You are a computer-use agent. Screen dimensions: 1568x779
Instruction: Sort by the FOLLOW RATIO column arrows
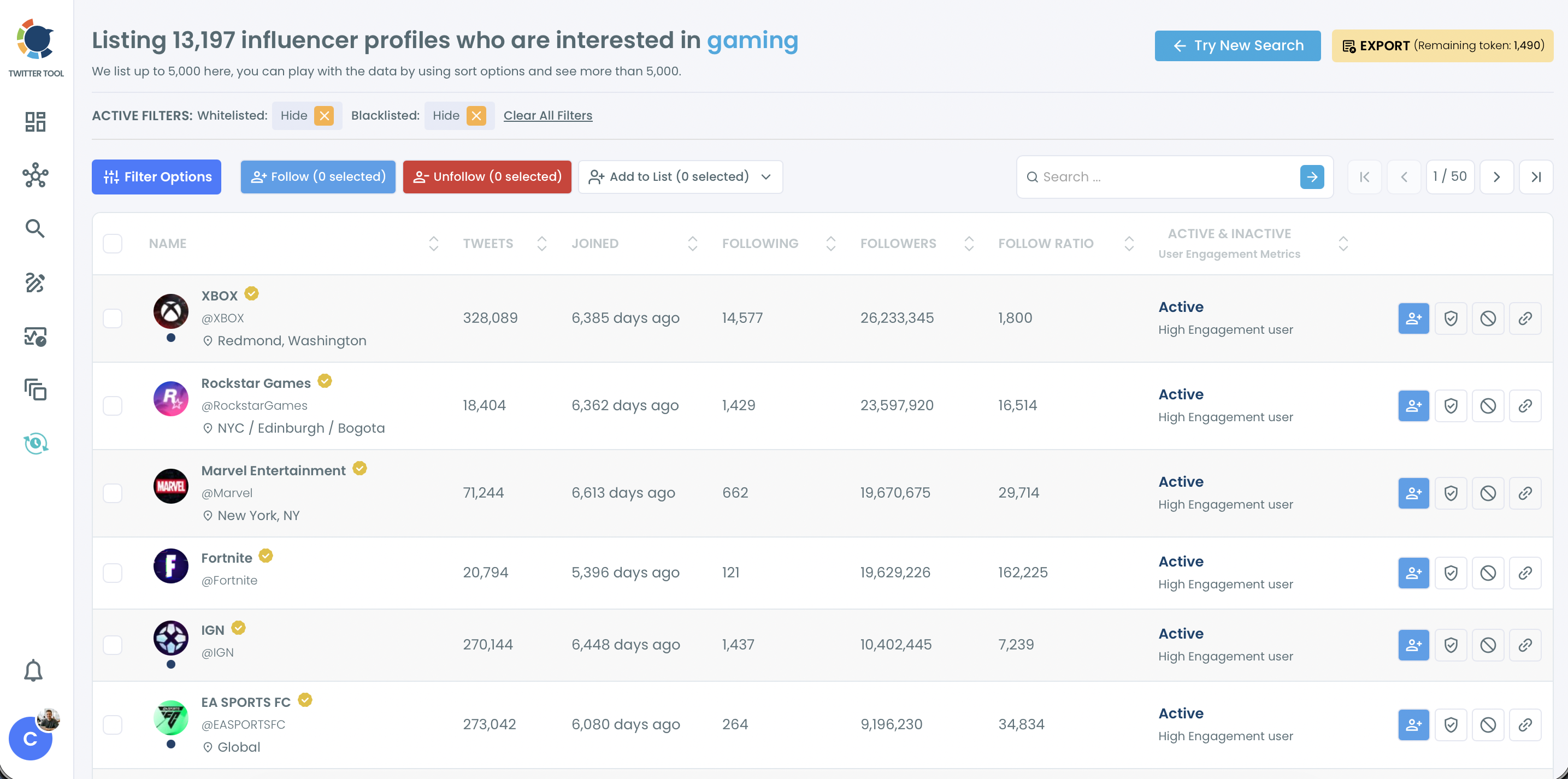coord(1129,244)
